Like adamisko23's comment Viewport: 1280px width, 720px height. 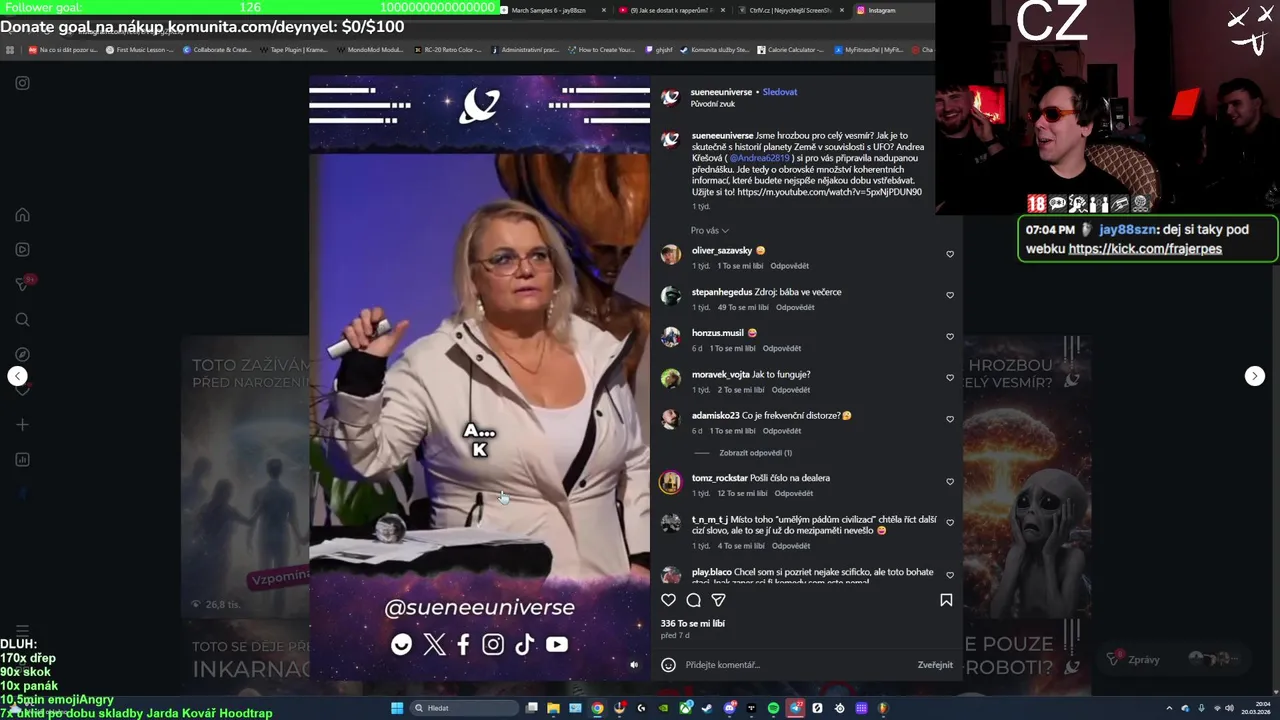[x=950, y=419]
